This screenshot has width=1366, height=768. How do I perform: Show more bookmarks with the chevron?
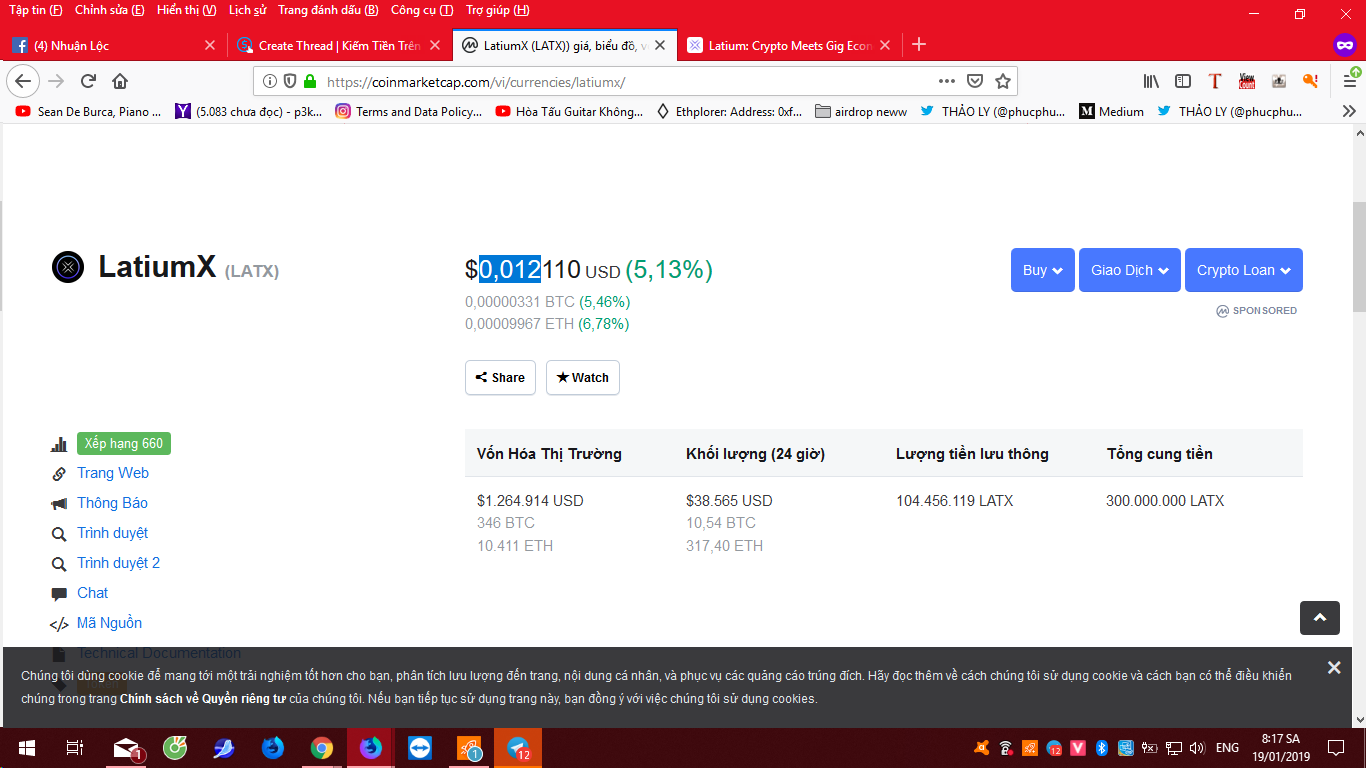[x=1349, y=112]
